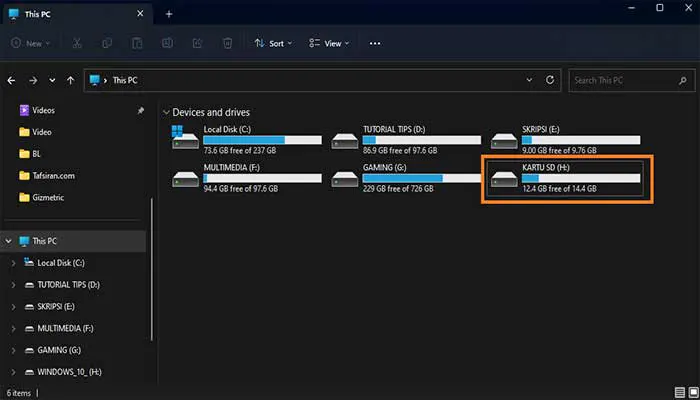This screenshot has width=700, height=400.
Task: Go back with the left arrow
Action: (11, 80)
